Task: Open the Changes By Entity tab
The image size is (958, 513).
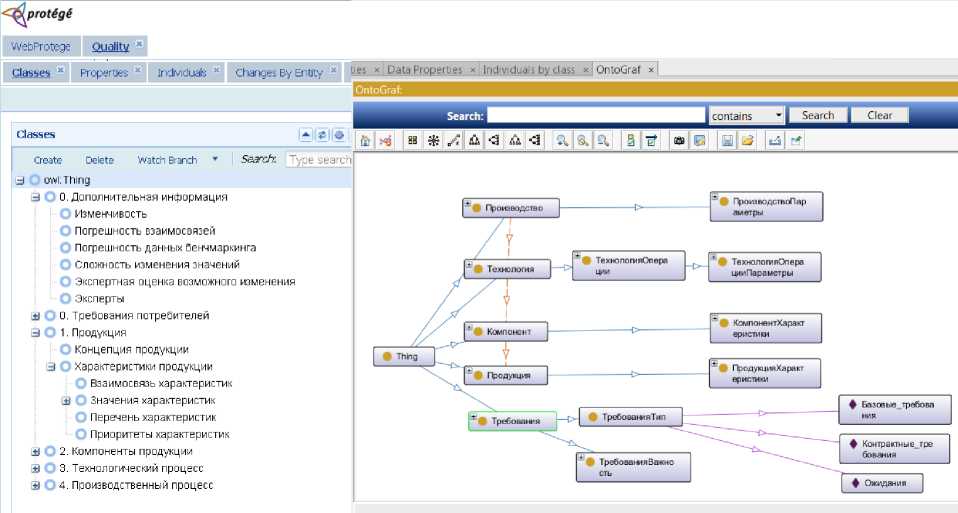Action: (x=279, y=73)
